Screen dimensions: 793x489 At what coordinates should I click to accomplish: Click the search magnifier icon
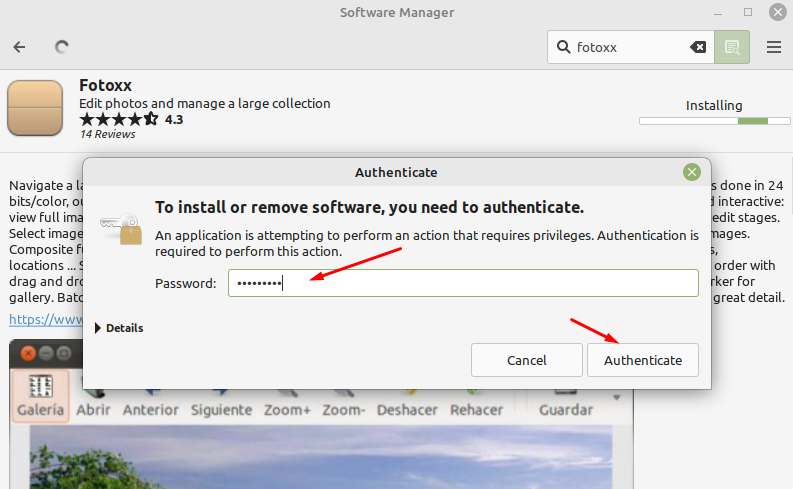coord(563,47)
